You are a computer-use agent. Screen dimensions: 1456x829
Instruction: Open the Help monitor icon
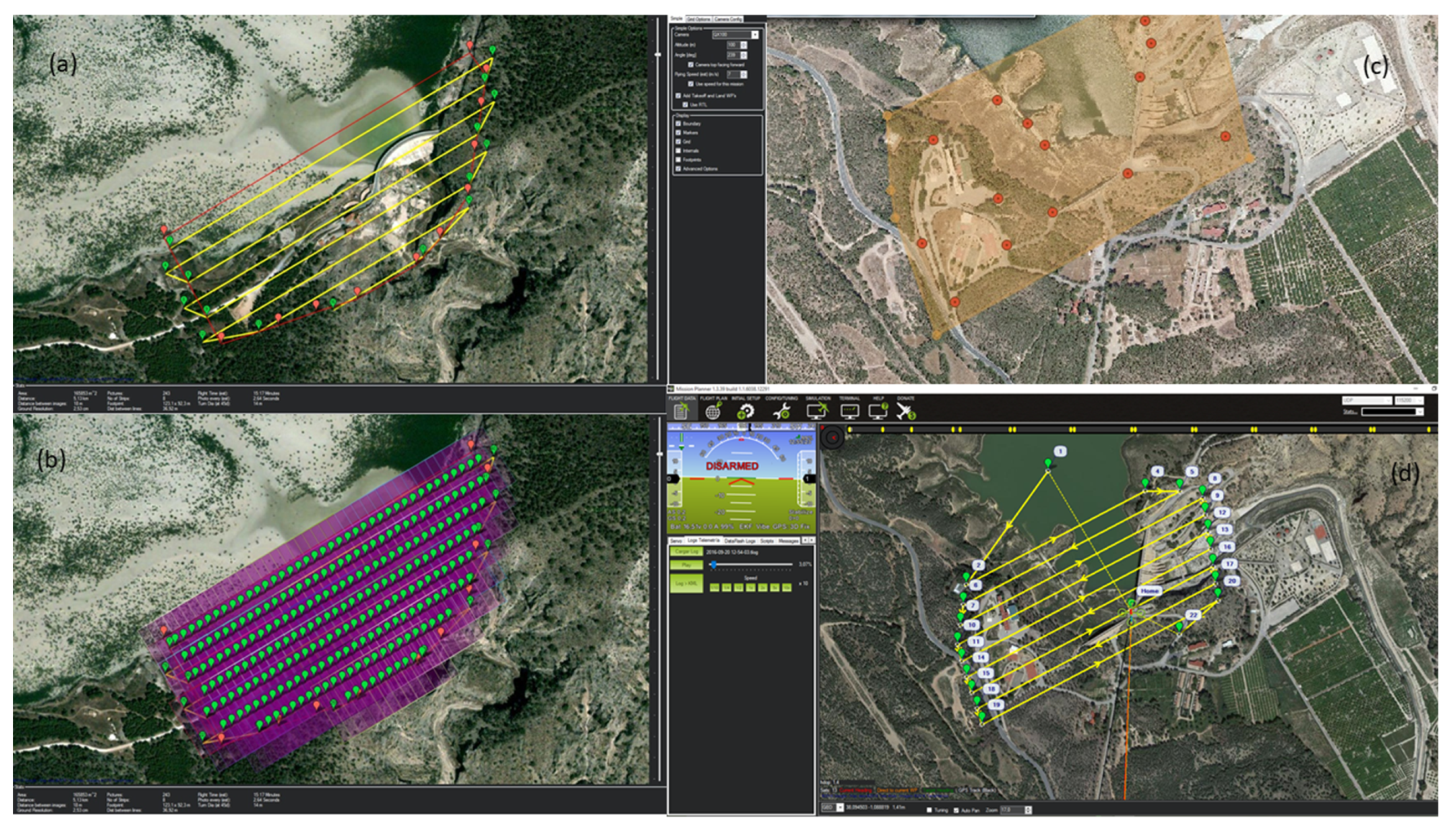tap(878, 411)
